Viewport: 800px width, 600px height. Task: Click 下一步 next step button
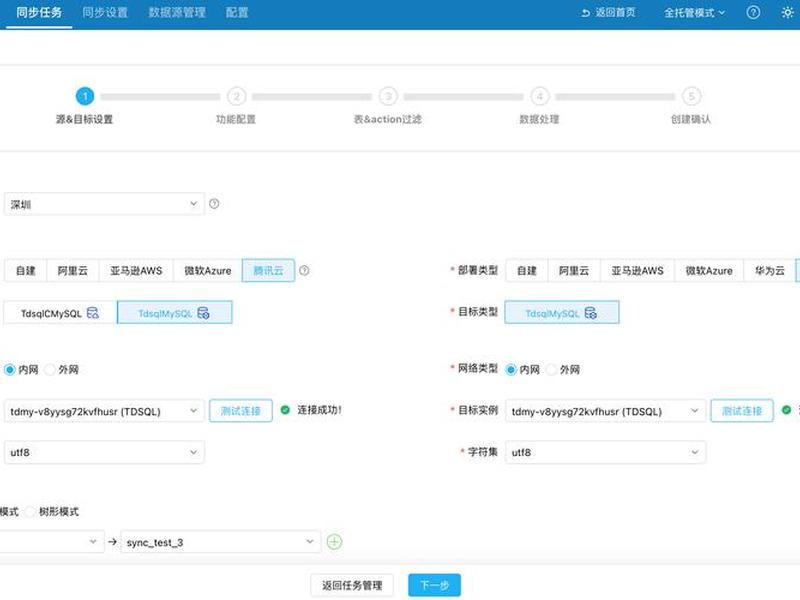[434, 585]
